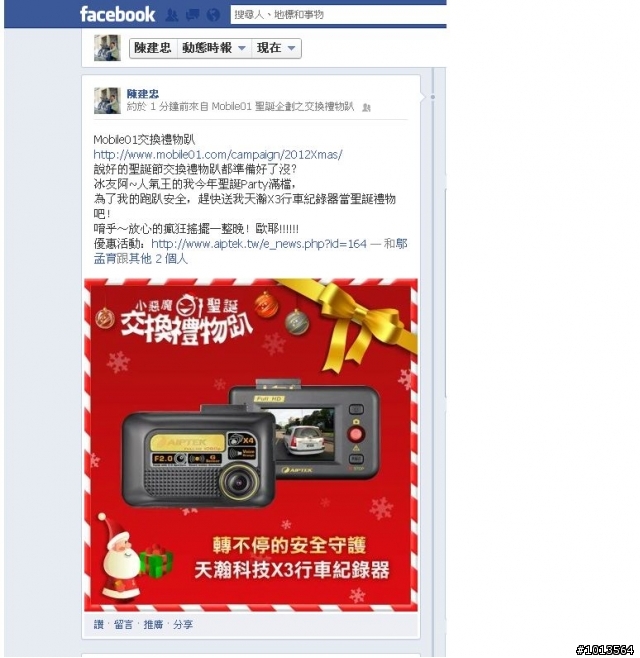Click the 陳建忠 name button
Screen dimensions: 640x658
click(x=153, y=48)
